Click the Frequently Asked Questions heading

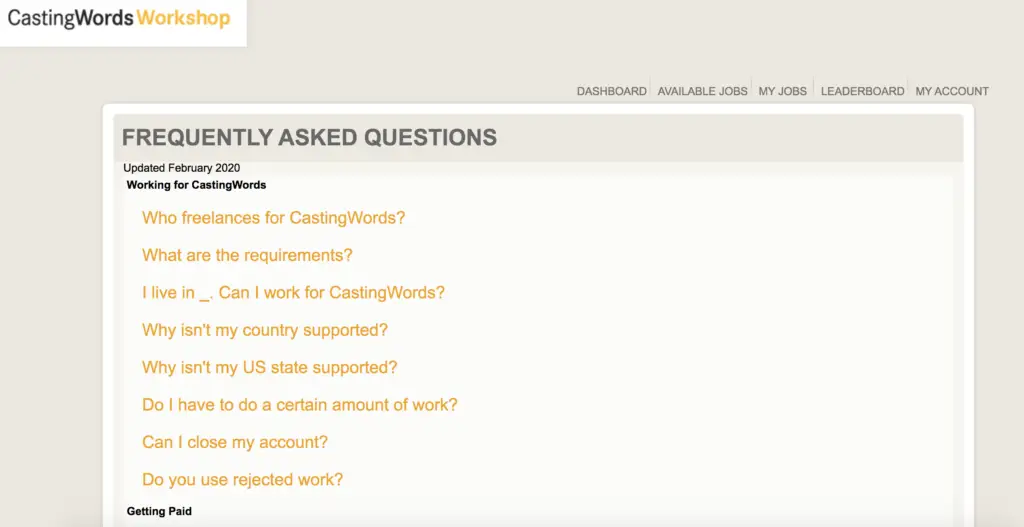point(310,137)
